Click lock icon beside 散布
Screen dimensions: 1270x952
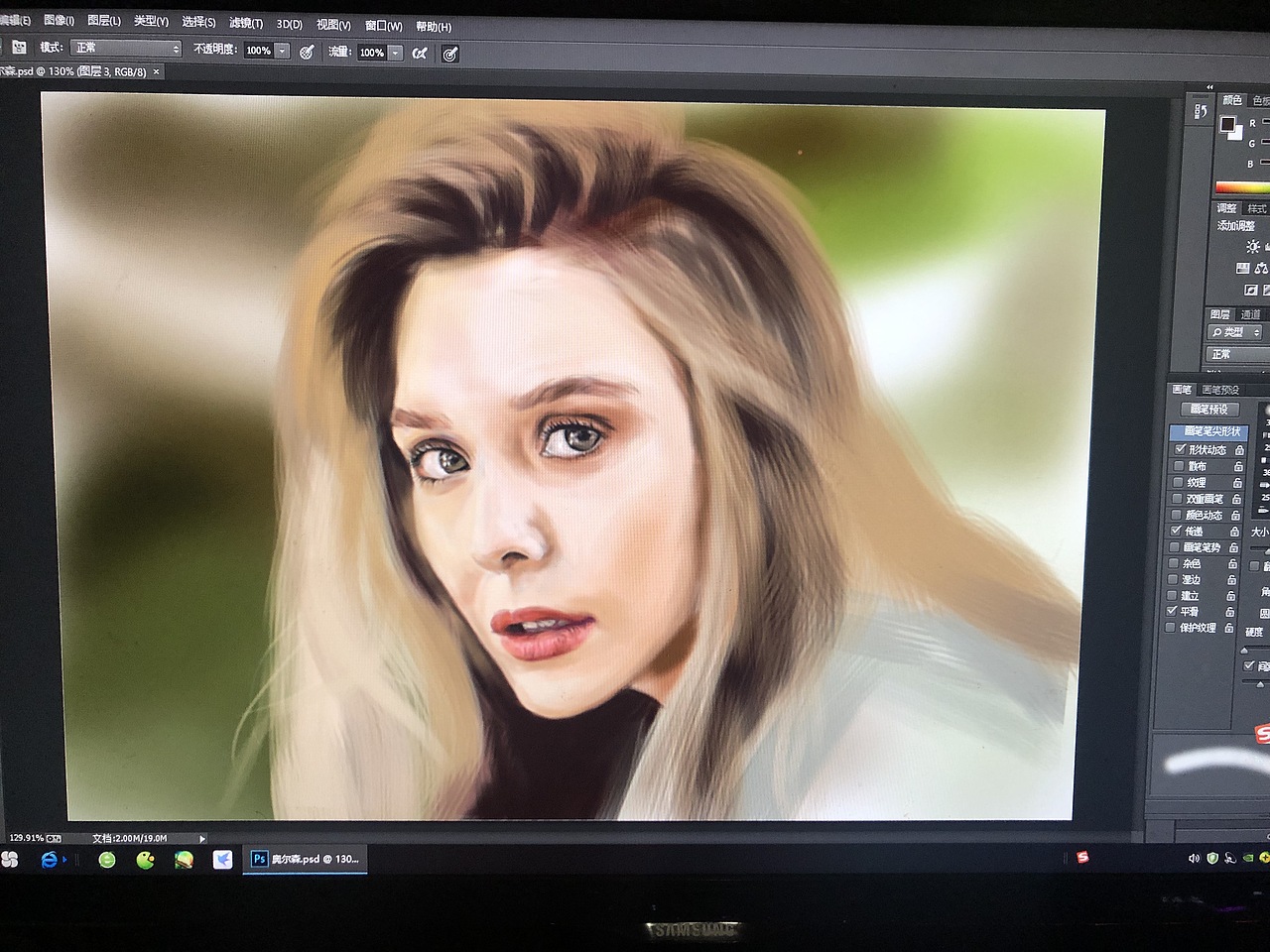pyautogui.click(x=1238, y=466)
